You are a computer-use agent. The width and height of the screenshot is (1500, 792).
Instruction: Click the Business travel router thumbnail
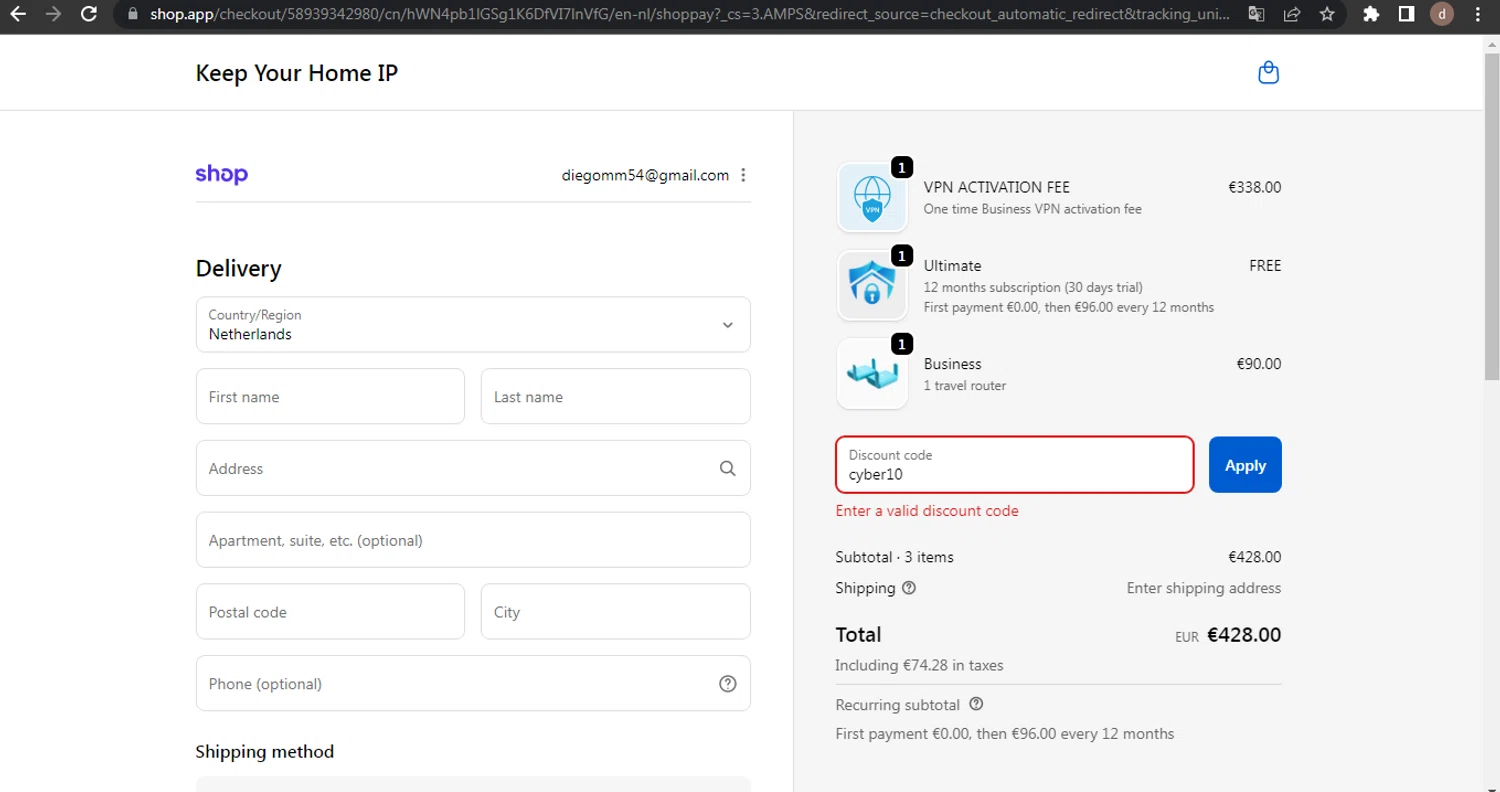pos(872,373)
